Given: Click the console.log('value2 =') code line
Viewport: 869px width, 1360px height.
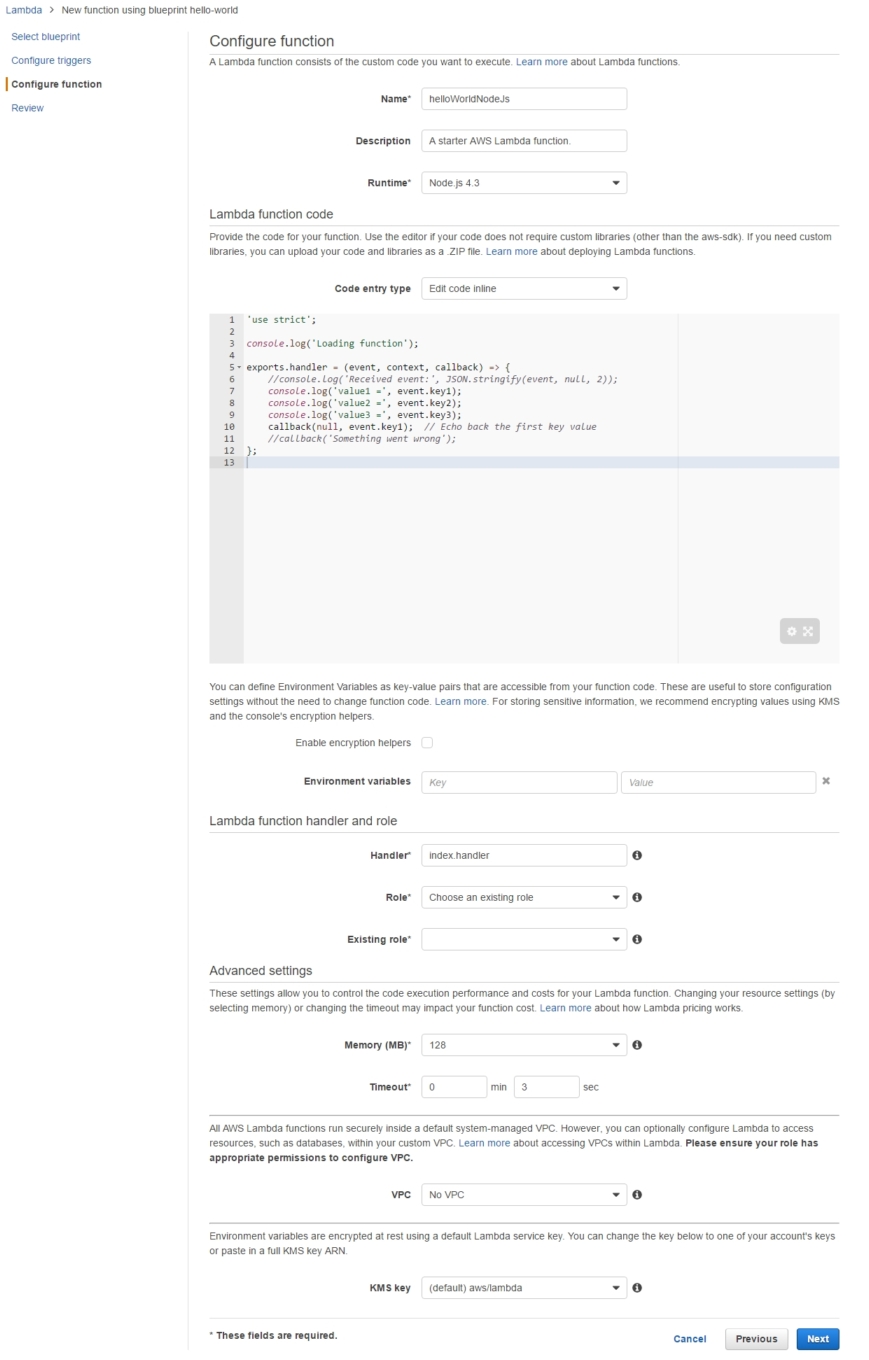Looking at the screenshot, I should coord(365,403).
